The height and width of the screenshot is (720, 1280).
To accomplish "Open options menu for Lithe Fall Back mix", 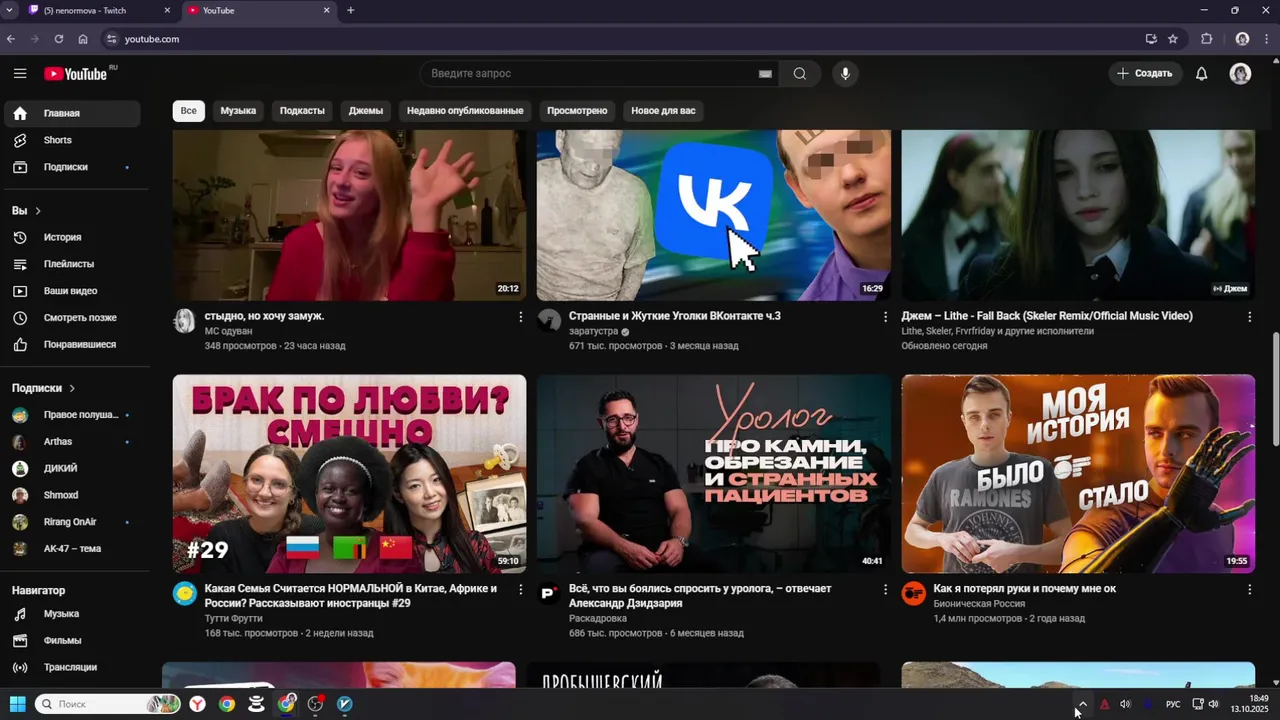I will (x=1249, y=317).
